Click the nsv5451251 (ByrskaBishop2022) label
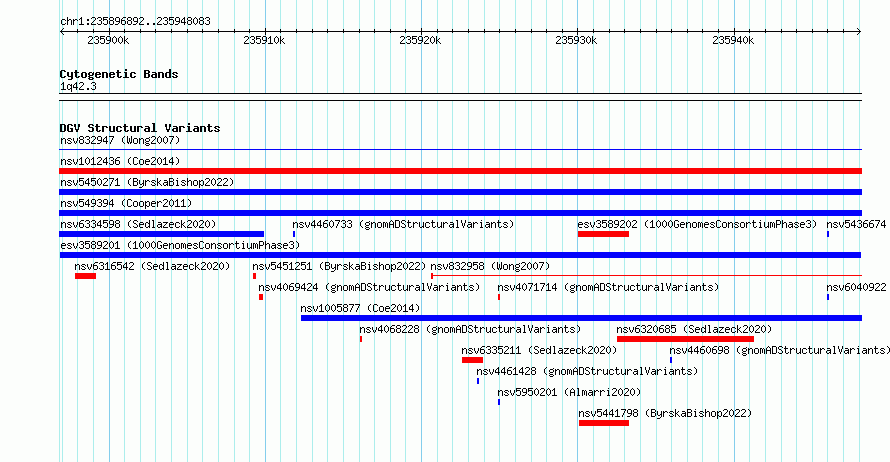 (x=339, y=266)
